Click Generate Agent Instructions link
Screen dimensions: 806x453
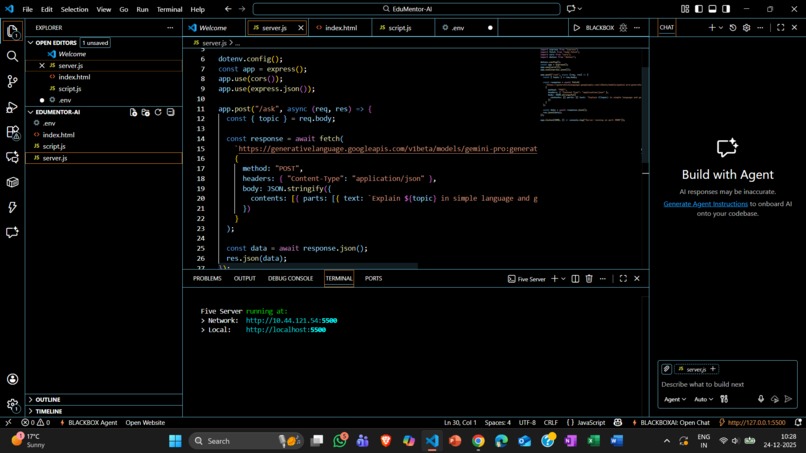click(x=705, y=204)
